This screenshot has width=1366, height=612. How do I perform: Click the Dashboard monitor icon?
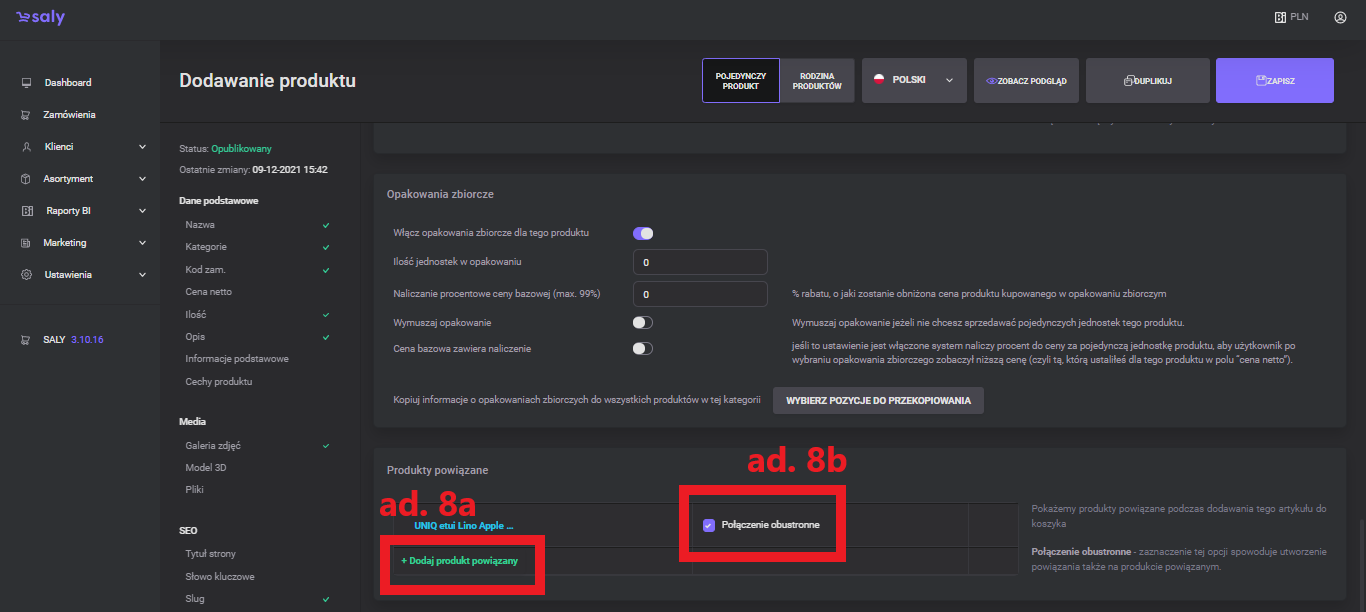pyautogui.click(x=26, y=83)
